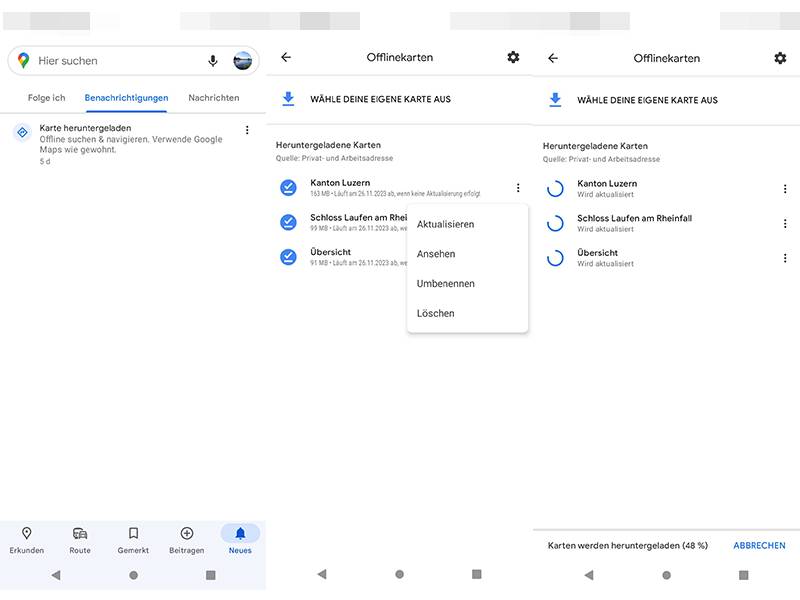Open three-dot menu for updating Schloss Laufen am Rheinfall
This screenshot has width=800, height=600.
(x=784, y=223)
